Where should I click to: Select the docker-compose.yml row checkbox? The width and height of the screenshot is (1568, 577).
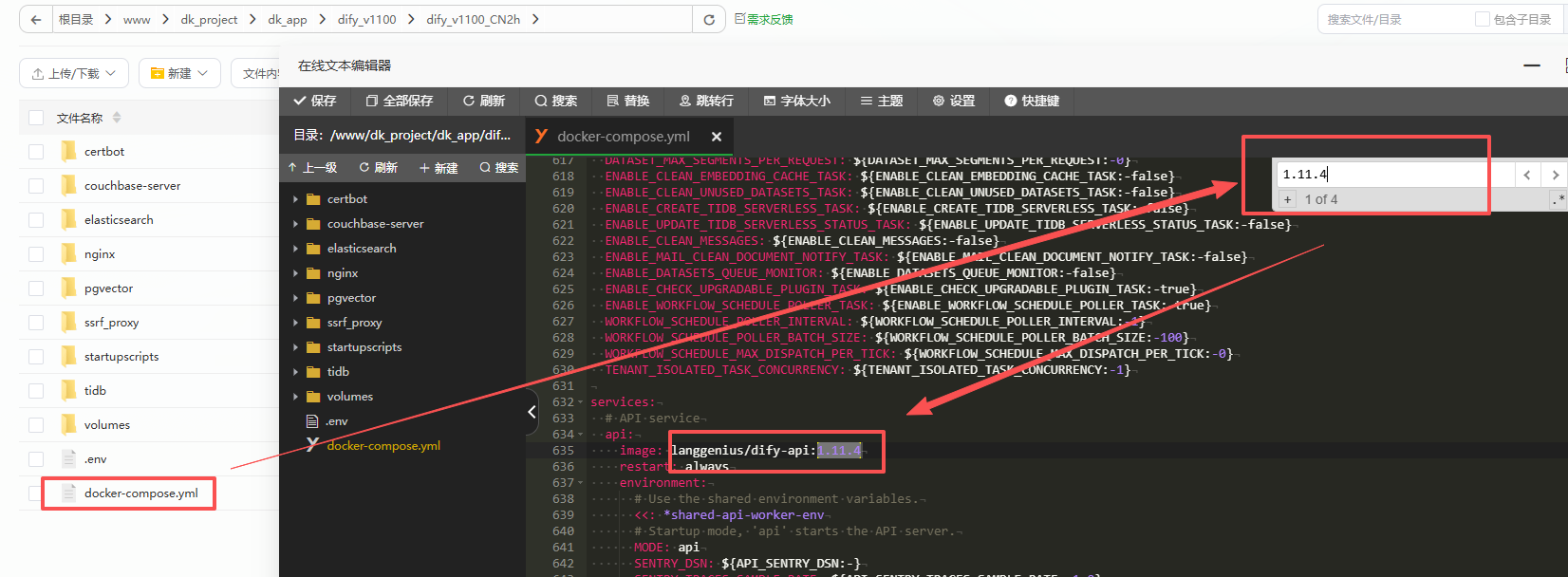tap(36, 493)
